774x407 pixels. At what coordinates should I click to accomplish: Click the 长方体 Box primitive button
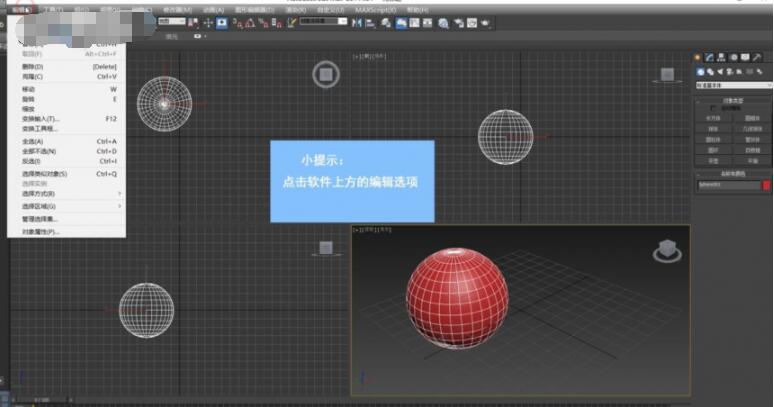[713, 118]
